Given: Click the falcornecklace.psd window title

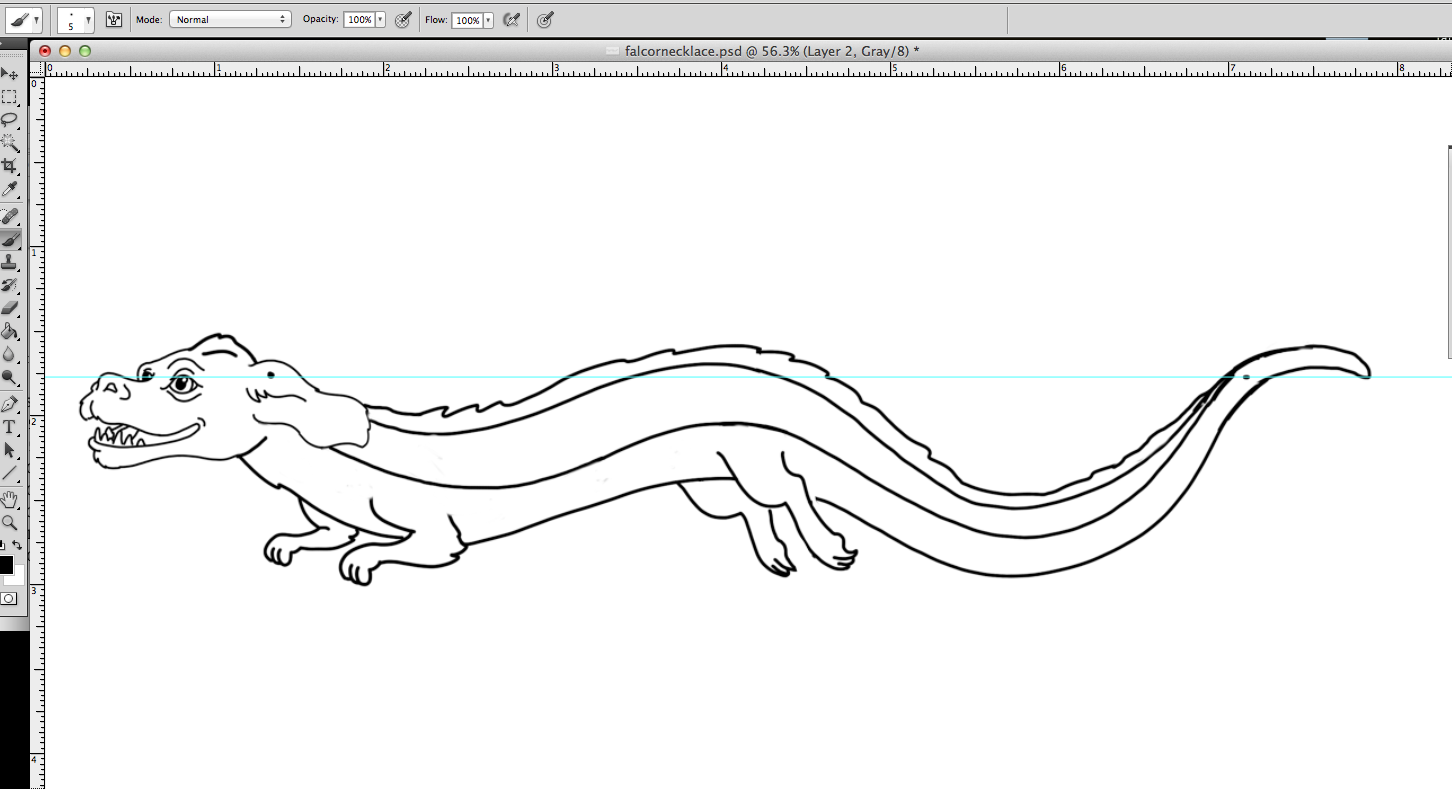Looking at the screenshot, I should point(772,50).
